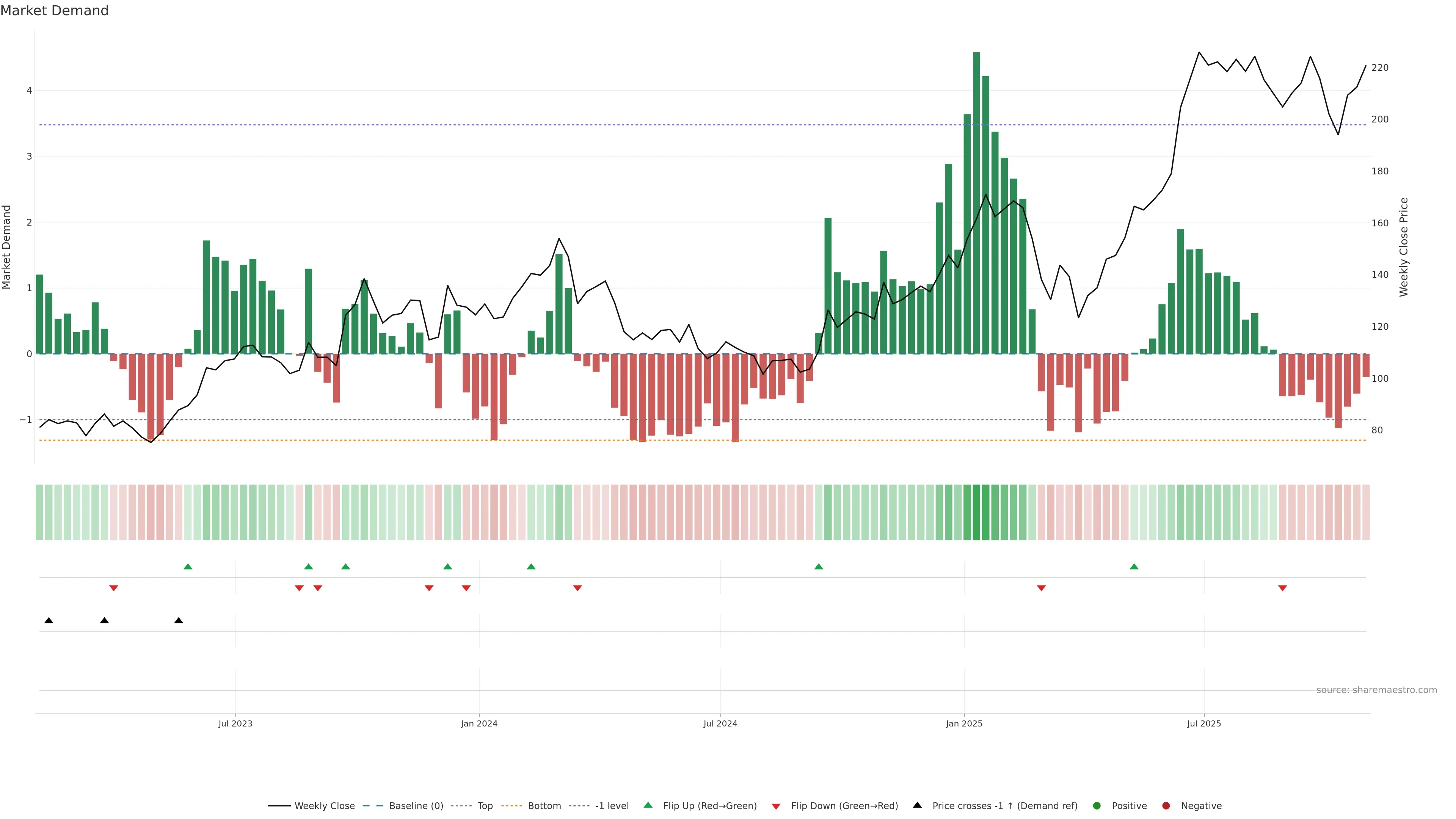Click the Weekly Close Price axis title
1456x819 pixels.
[1404, 247]
